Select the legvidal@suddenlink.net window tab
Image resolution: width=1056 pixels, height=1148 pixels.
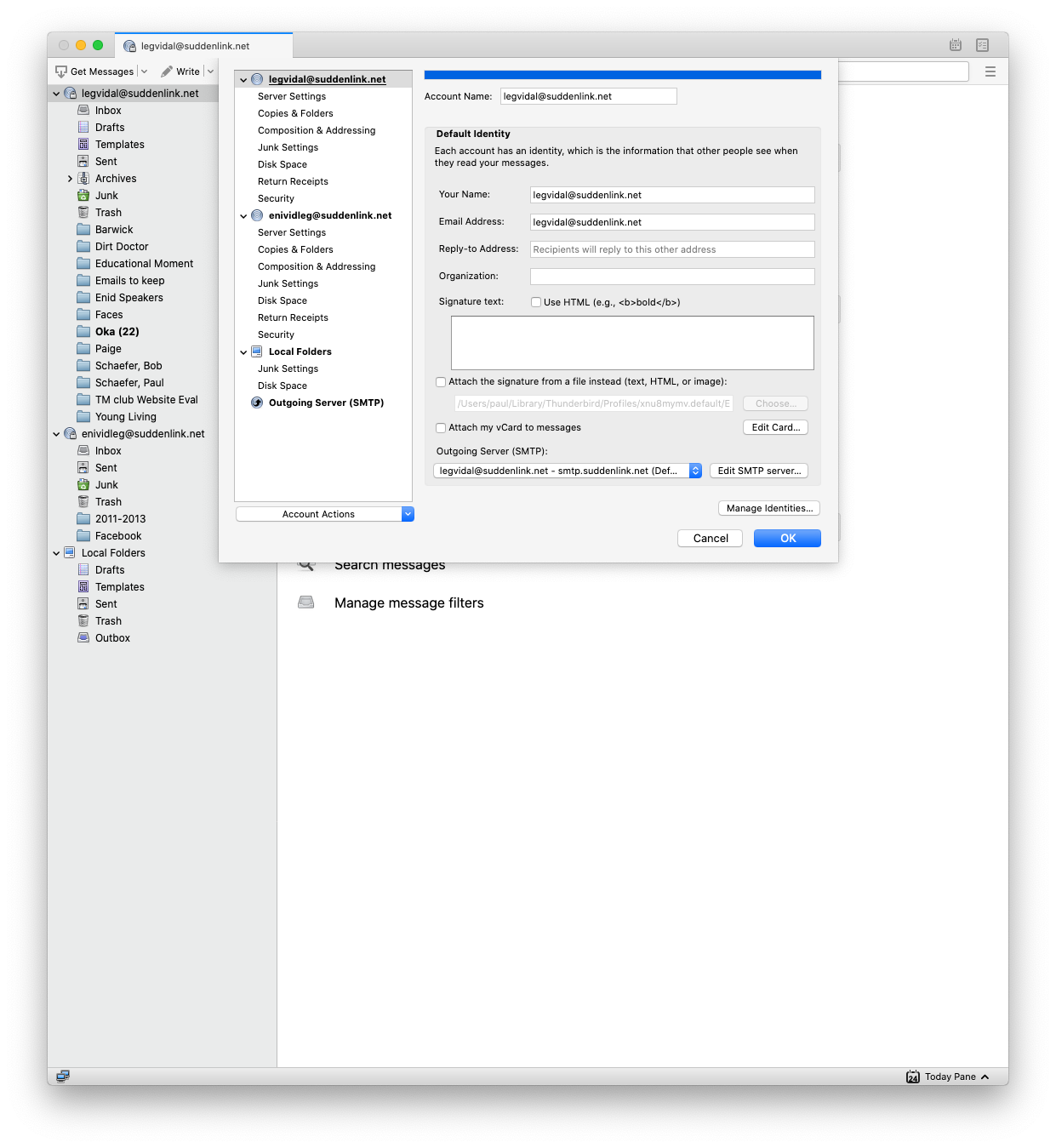point(203,46)
